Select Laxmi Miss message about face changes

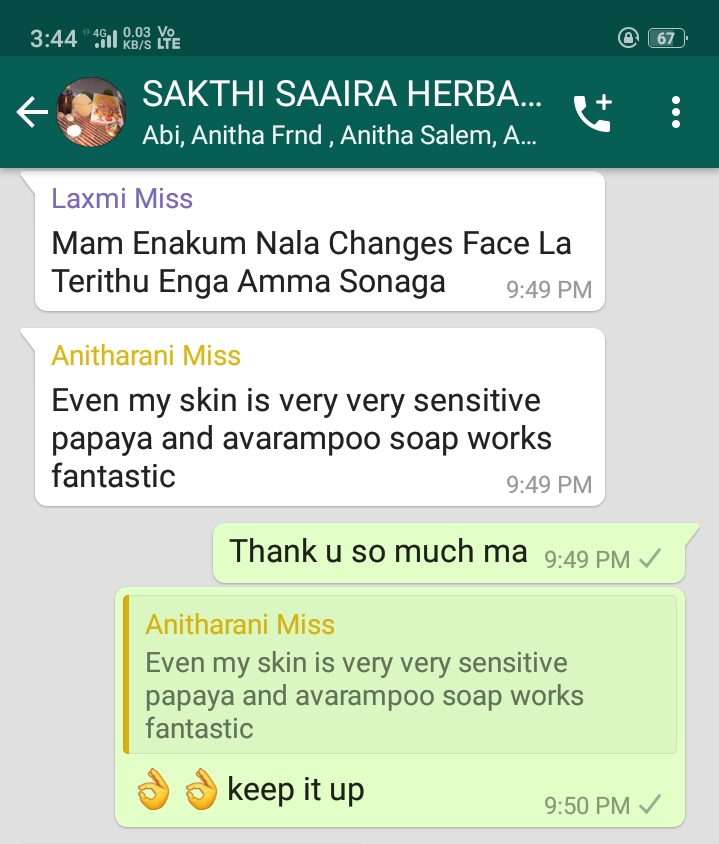point(320,241)
